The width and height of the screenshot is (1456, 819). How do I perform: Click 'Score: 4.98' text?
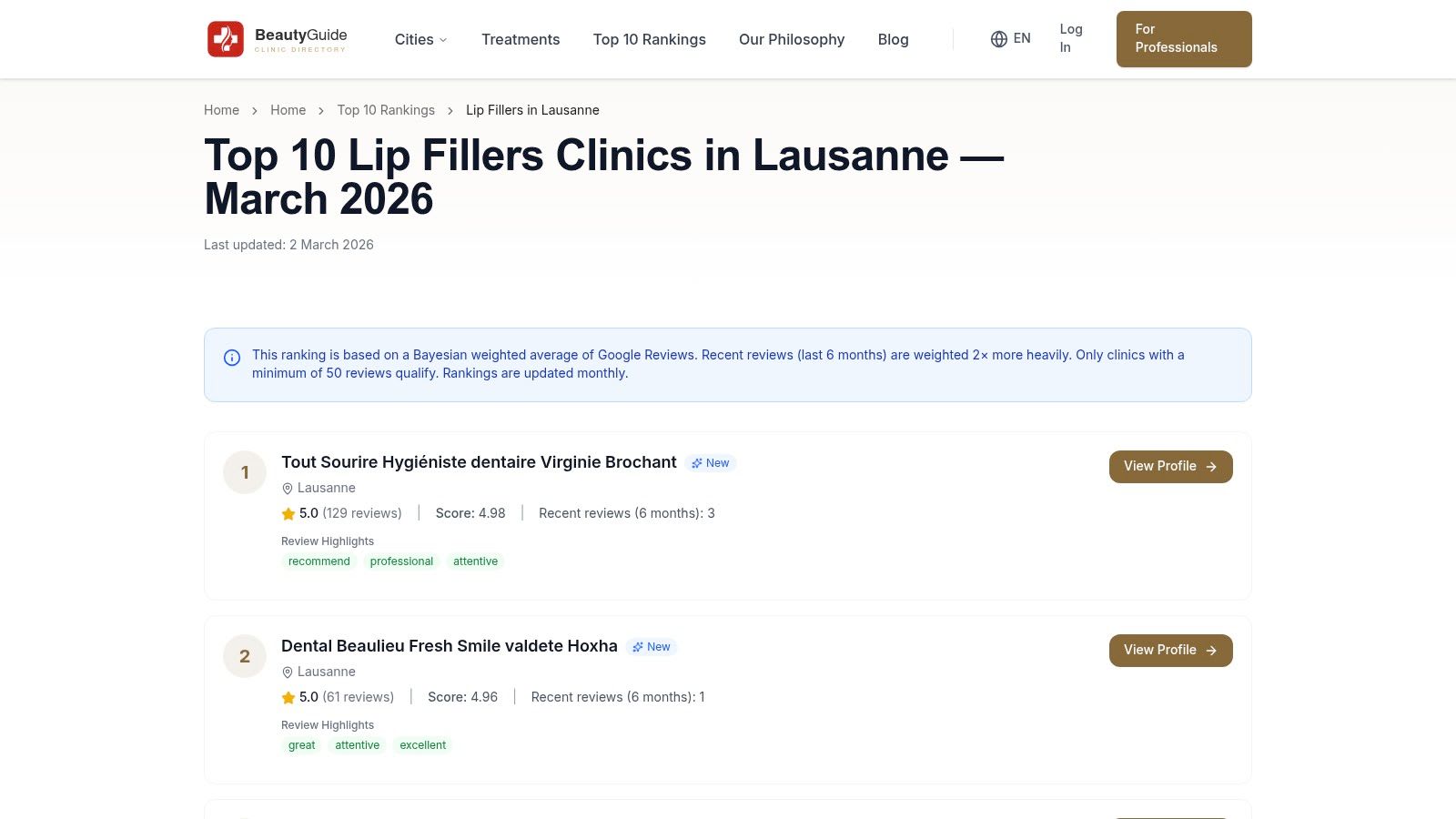(470, 513)
